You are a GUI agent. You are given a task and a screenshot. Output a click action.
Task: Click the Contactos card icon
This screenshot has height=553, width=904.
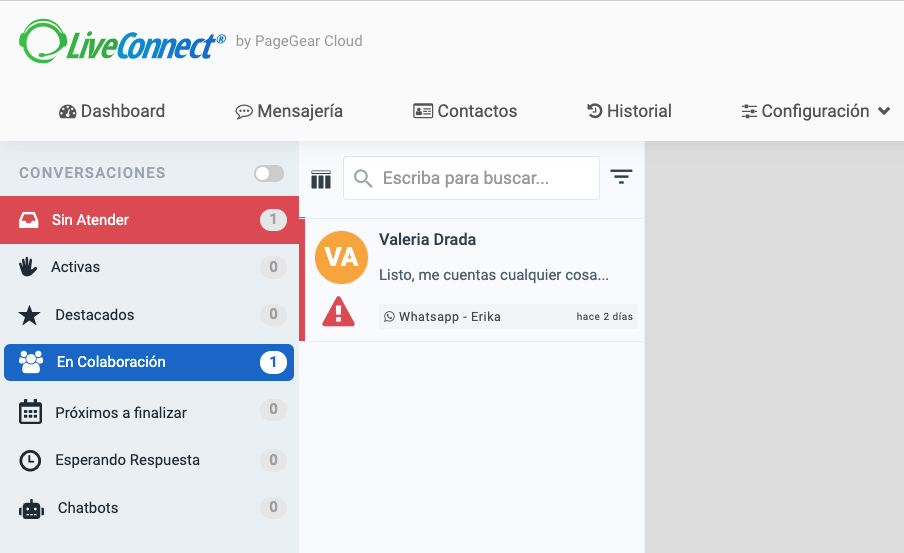[x=423, y=111]
